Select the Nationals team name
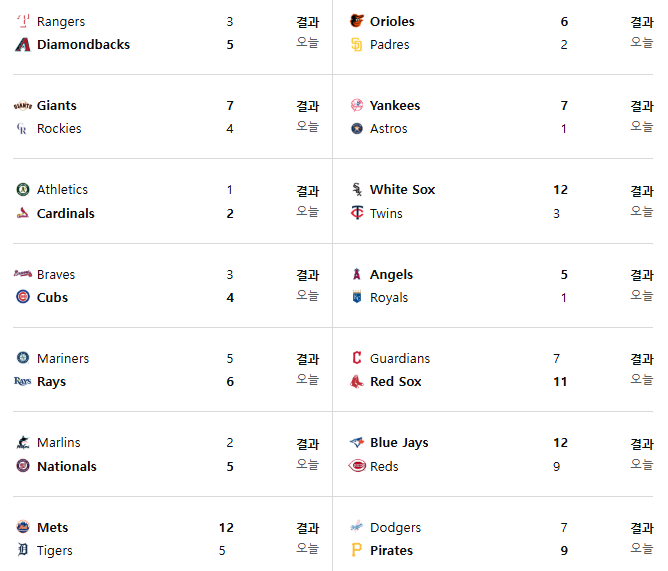The height and width of the screenshot is (571, 668). (67, 466)
